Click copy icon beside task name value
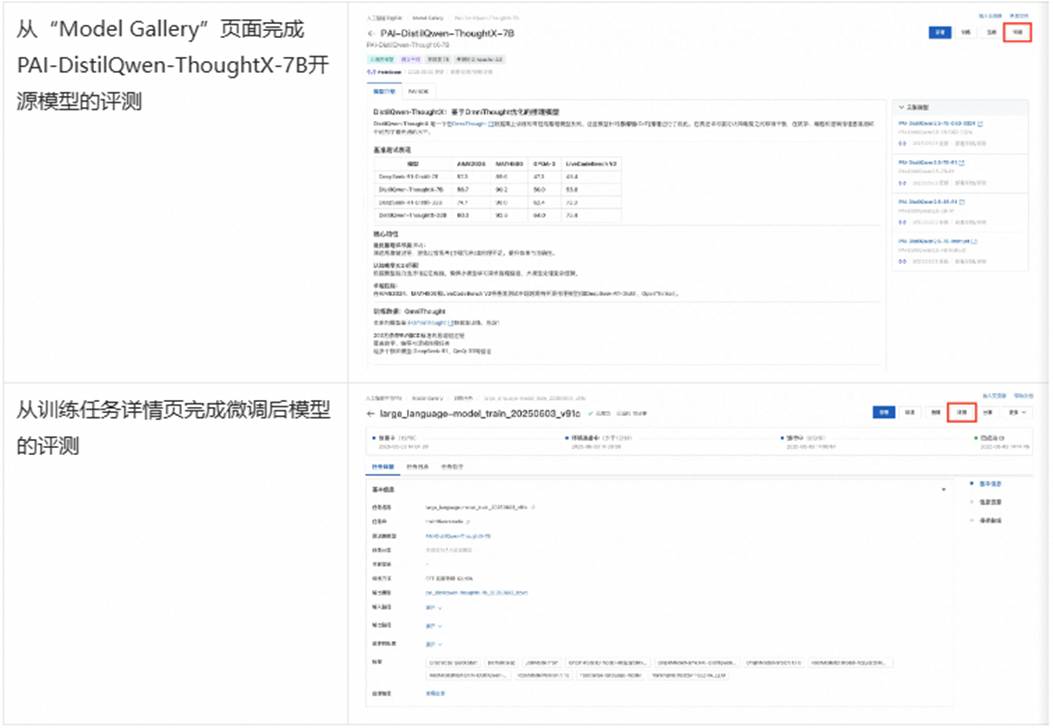 coord(533,508)
